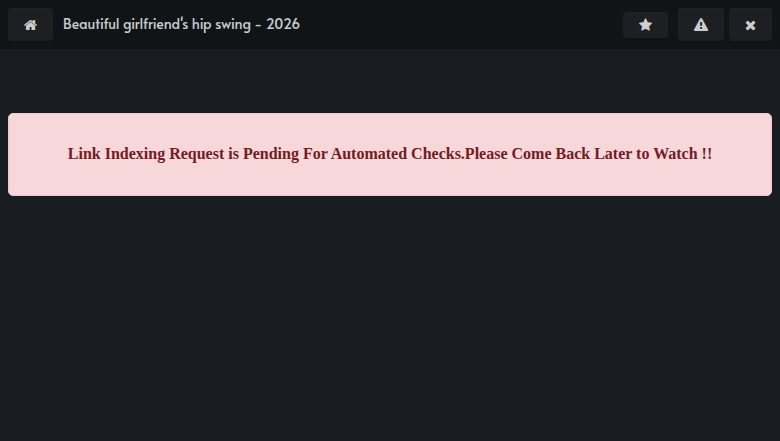The height and width of the screenshot is (441, 780).
Task: Click the video title text in header
Action: point(182,24)
